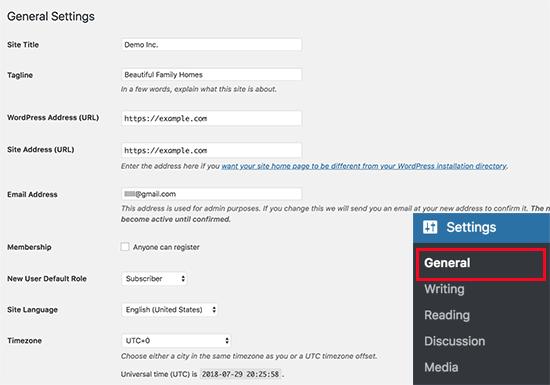The image size is (550, 385).
Task: Open the New User Default Role dropdown
Action: pos(154,279)
